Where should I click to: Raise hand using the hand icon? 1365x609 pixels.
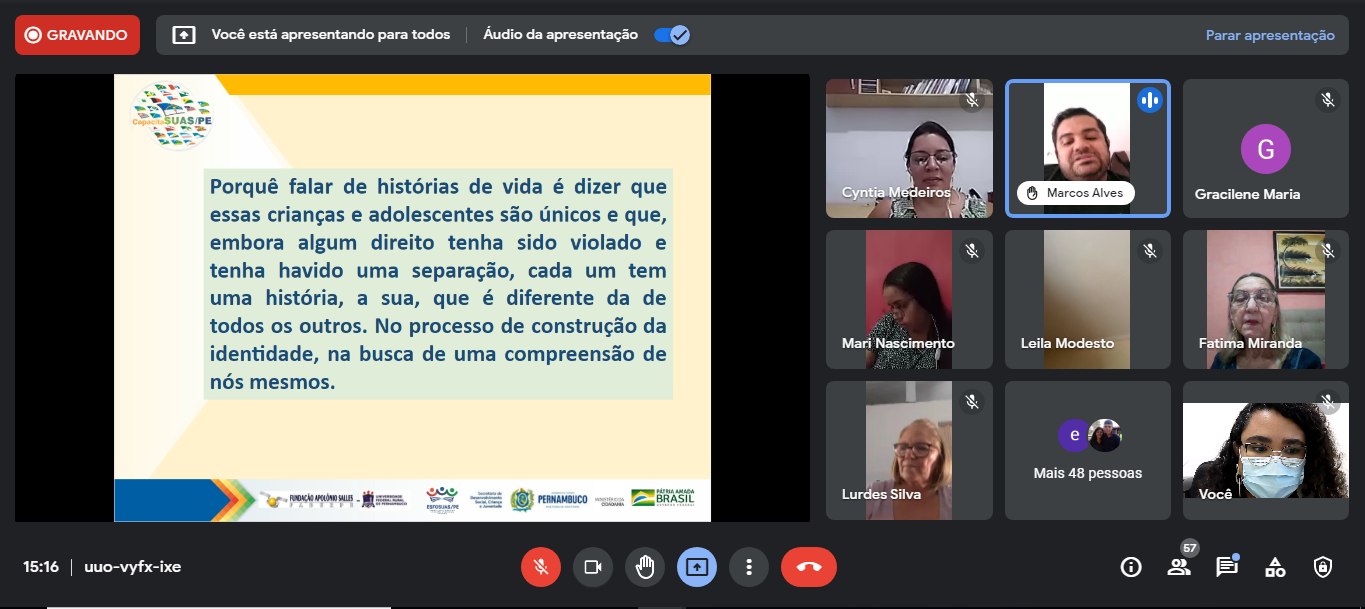click(645, 567)
